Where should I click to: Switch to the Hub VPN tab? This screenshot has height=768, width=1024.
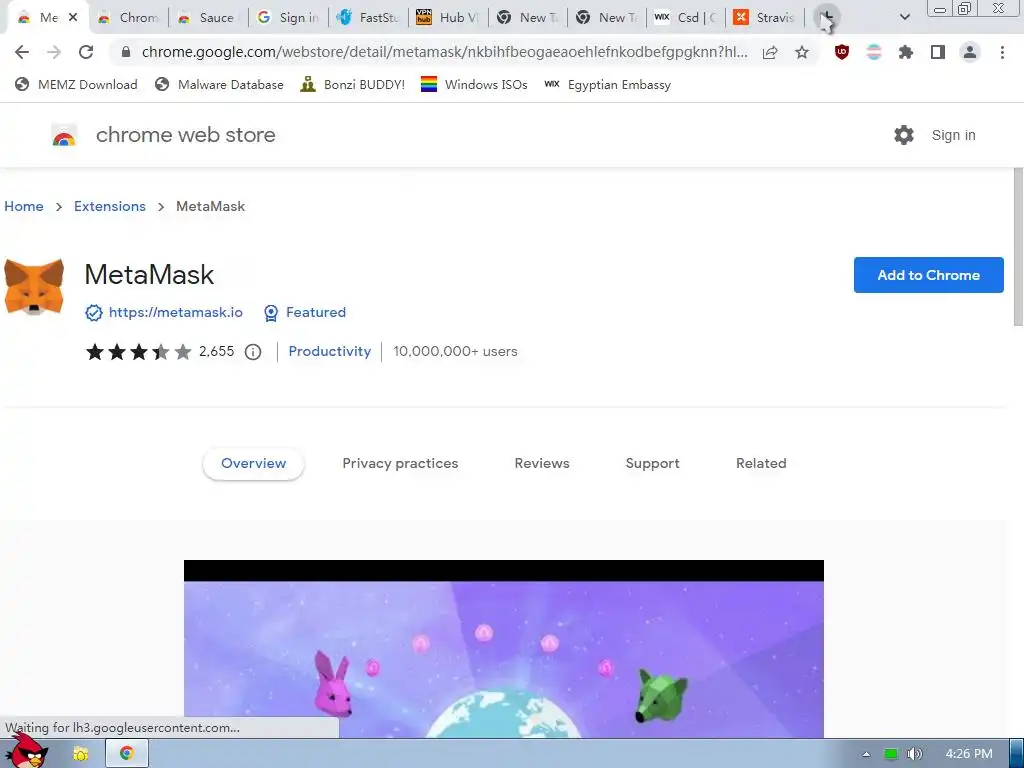tap(448, 18)
